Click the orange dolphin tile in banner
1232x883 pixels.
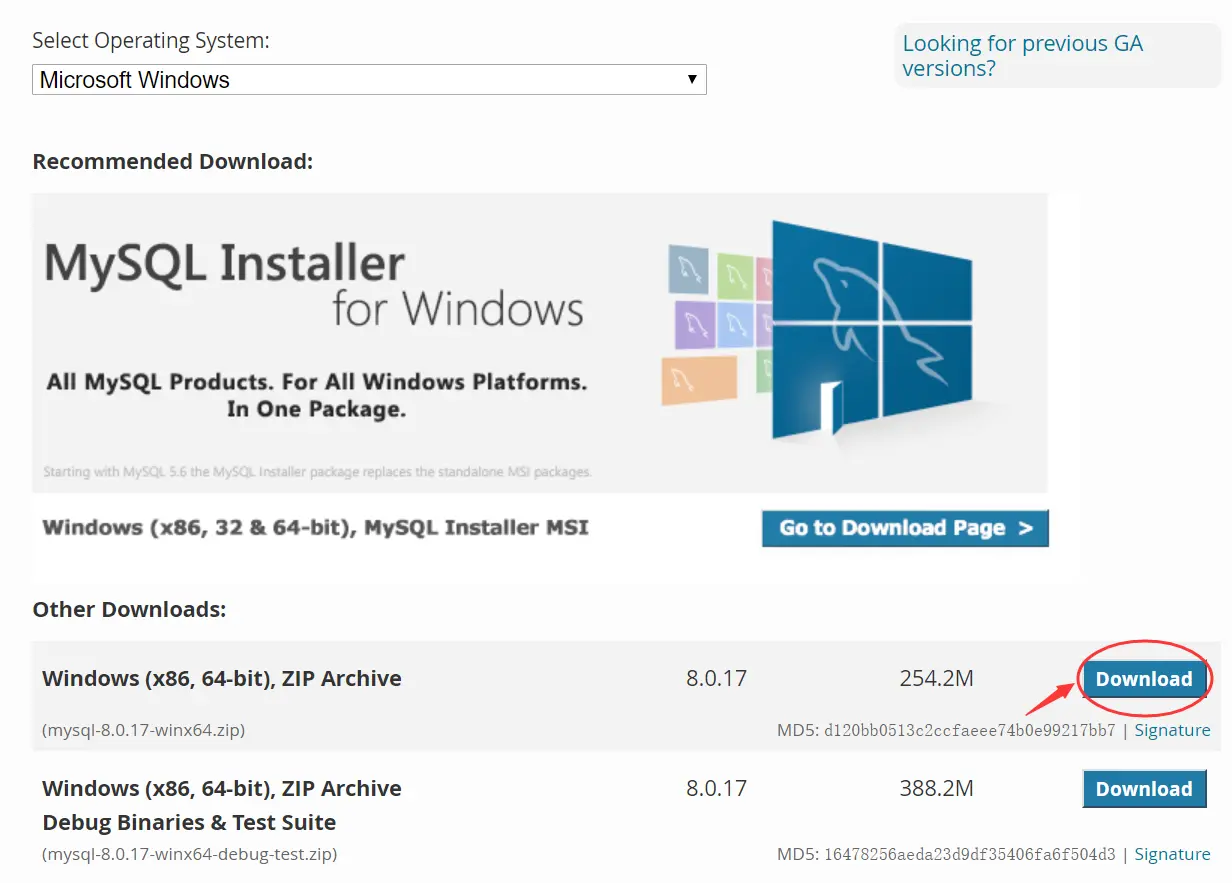coord(699,380)
